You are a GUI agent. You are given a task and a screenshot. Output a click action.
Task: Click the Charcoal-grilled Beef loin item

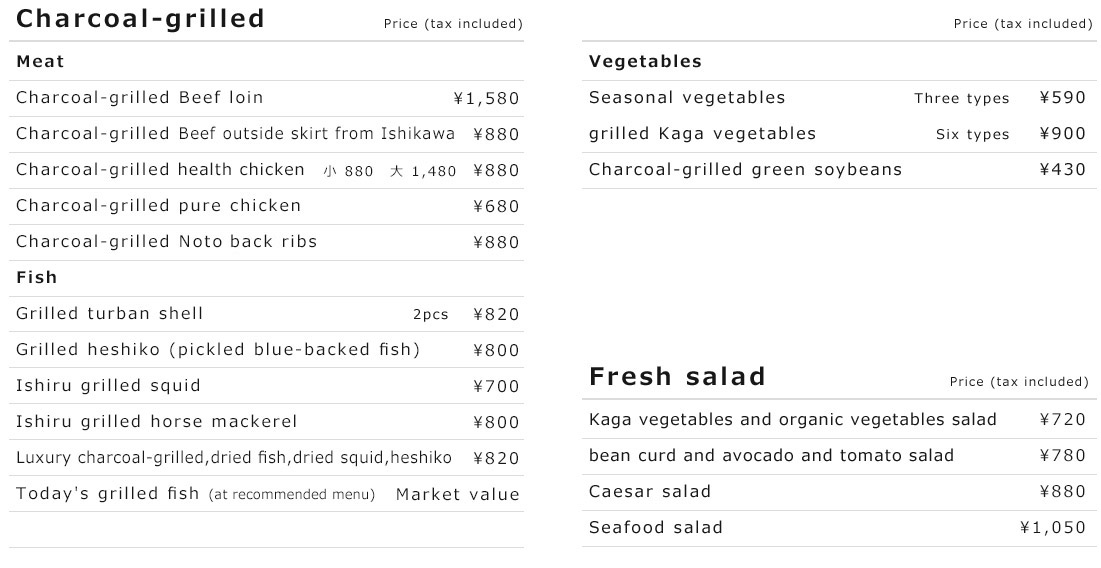pyautogui.click(x=140, y=98)
